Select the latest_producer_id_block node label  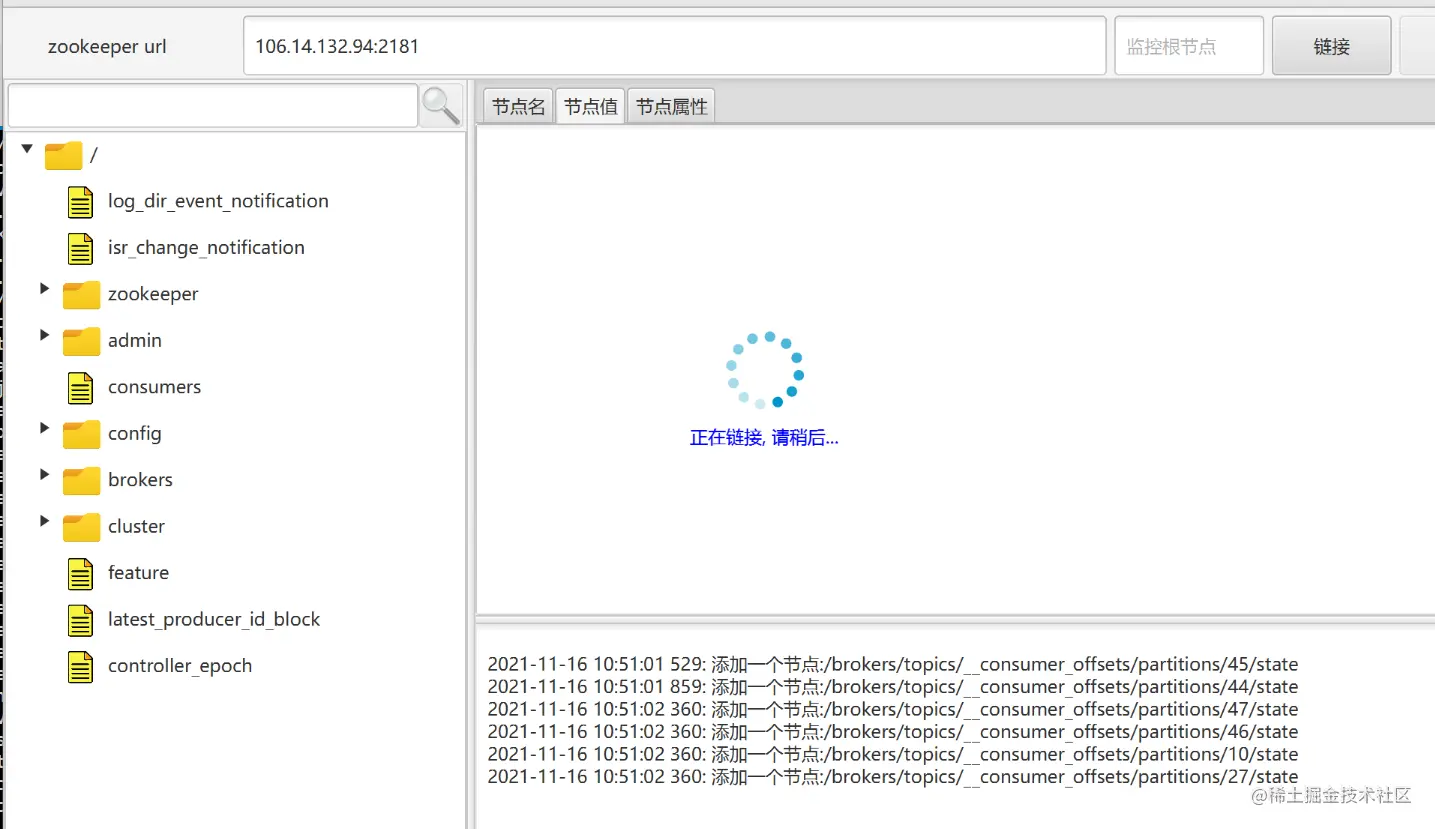pyautogui.click(x=214, y=619)
